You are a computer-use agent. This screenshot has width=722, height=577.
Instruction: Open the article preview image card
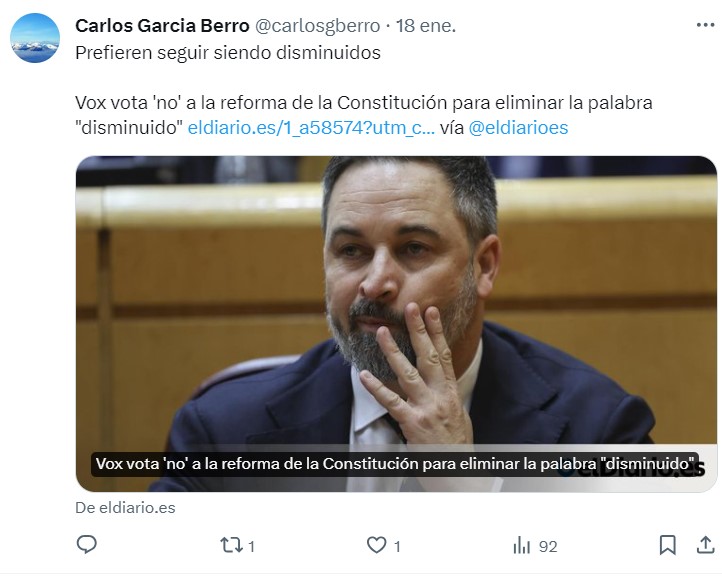(x=396, y=324)
